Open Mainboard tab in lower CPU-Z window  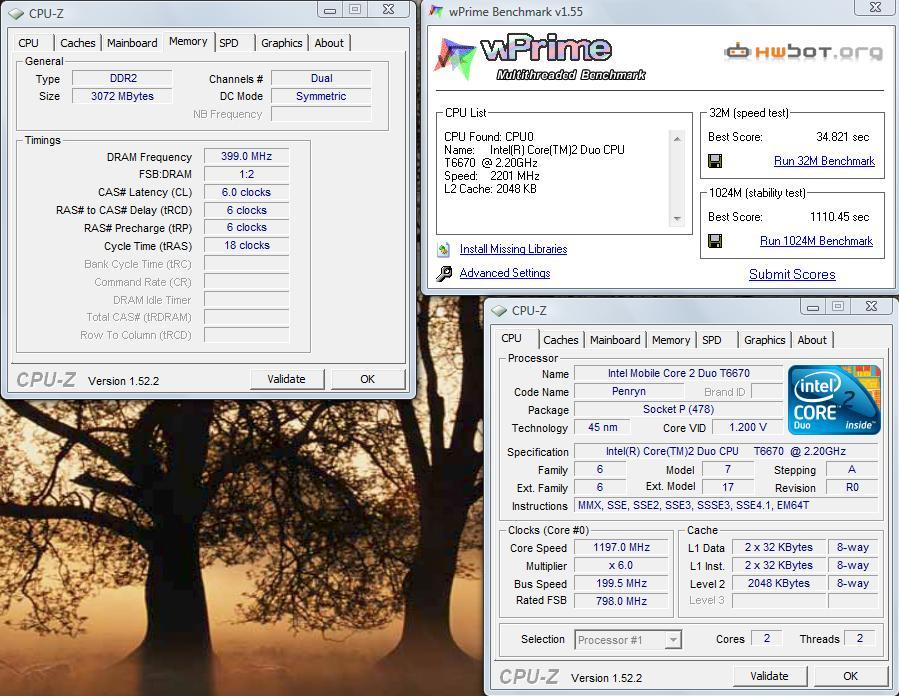pyautogui.click(x=615, y=340)
